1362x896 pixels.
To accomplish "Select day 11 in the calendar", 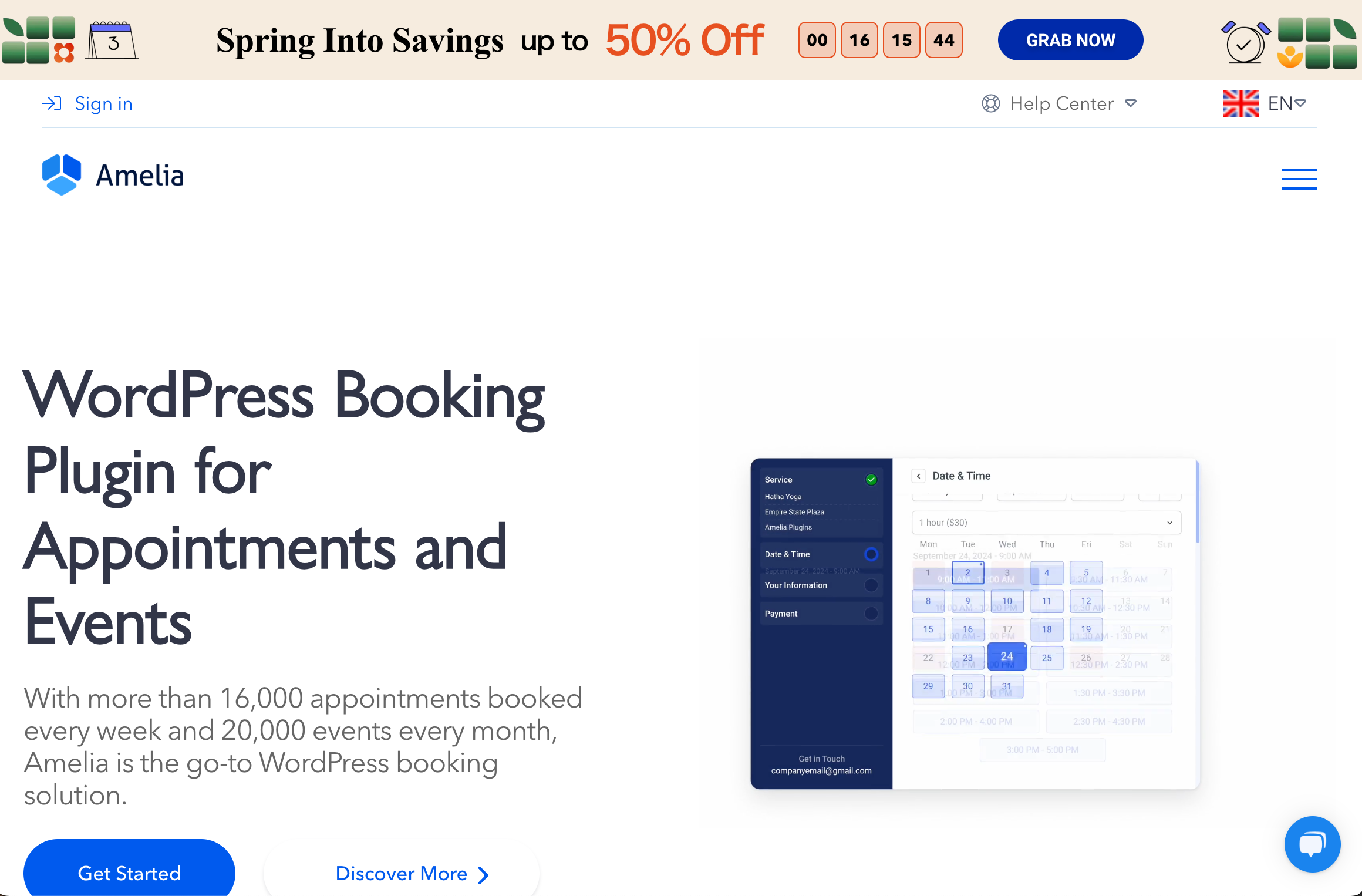I will pos(1047,601).
